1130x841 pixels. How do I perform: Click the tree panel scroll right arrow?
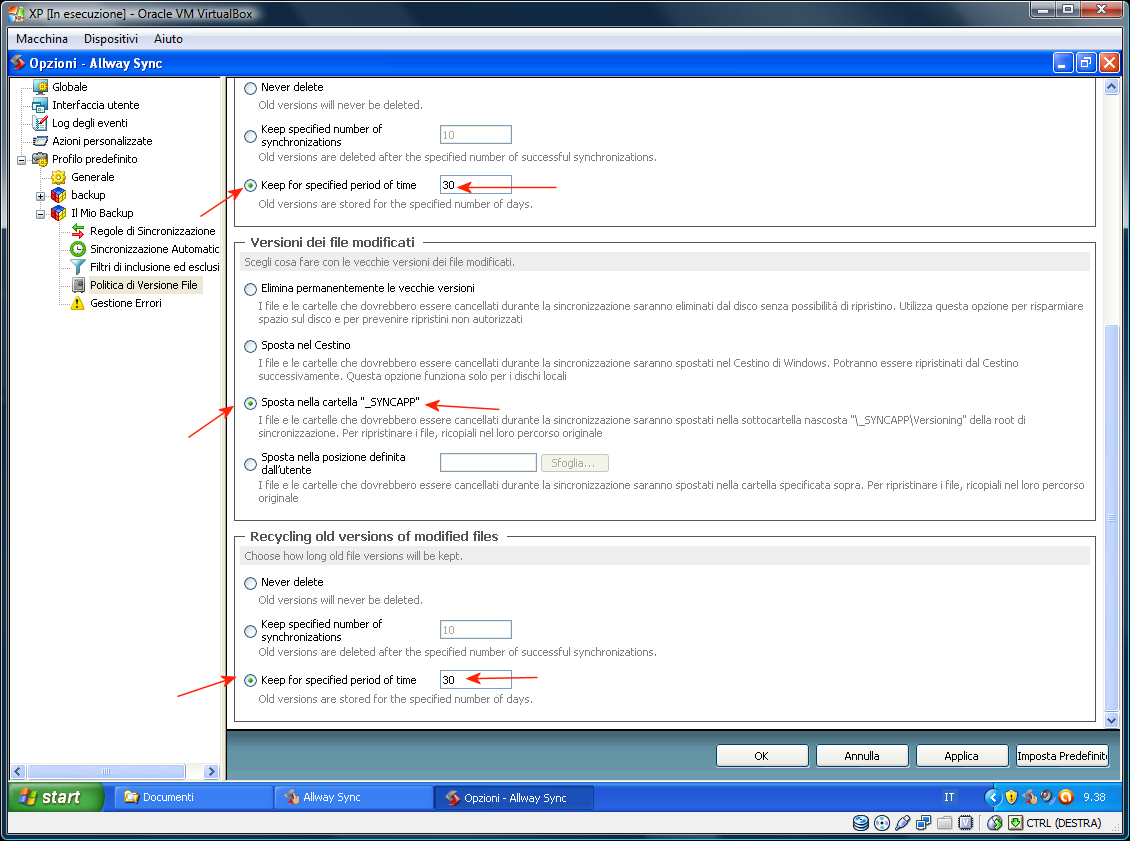pyautogui.click(x=211, y=771)
